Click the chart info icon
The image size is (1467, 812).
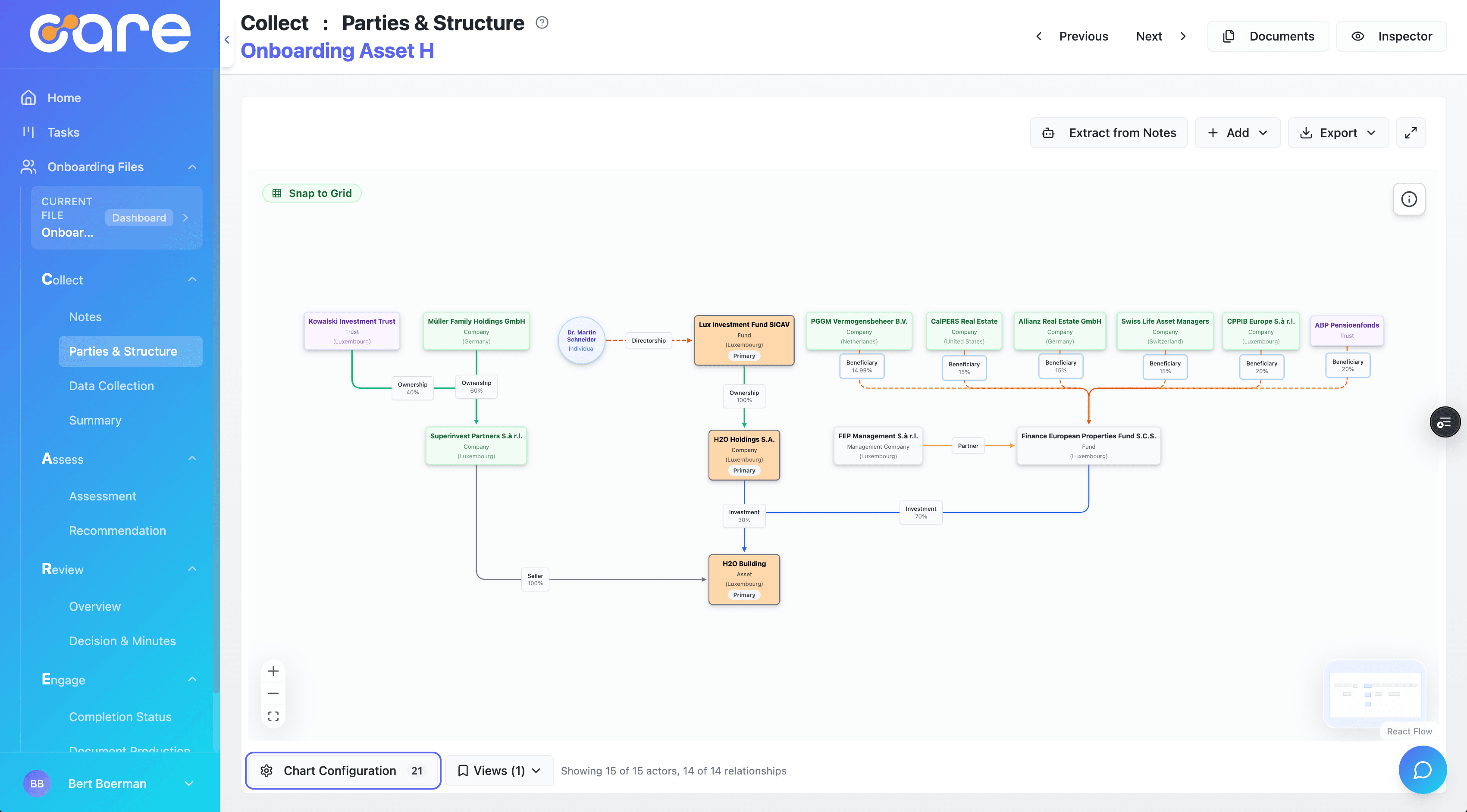[x=1408, y=199]
